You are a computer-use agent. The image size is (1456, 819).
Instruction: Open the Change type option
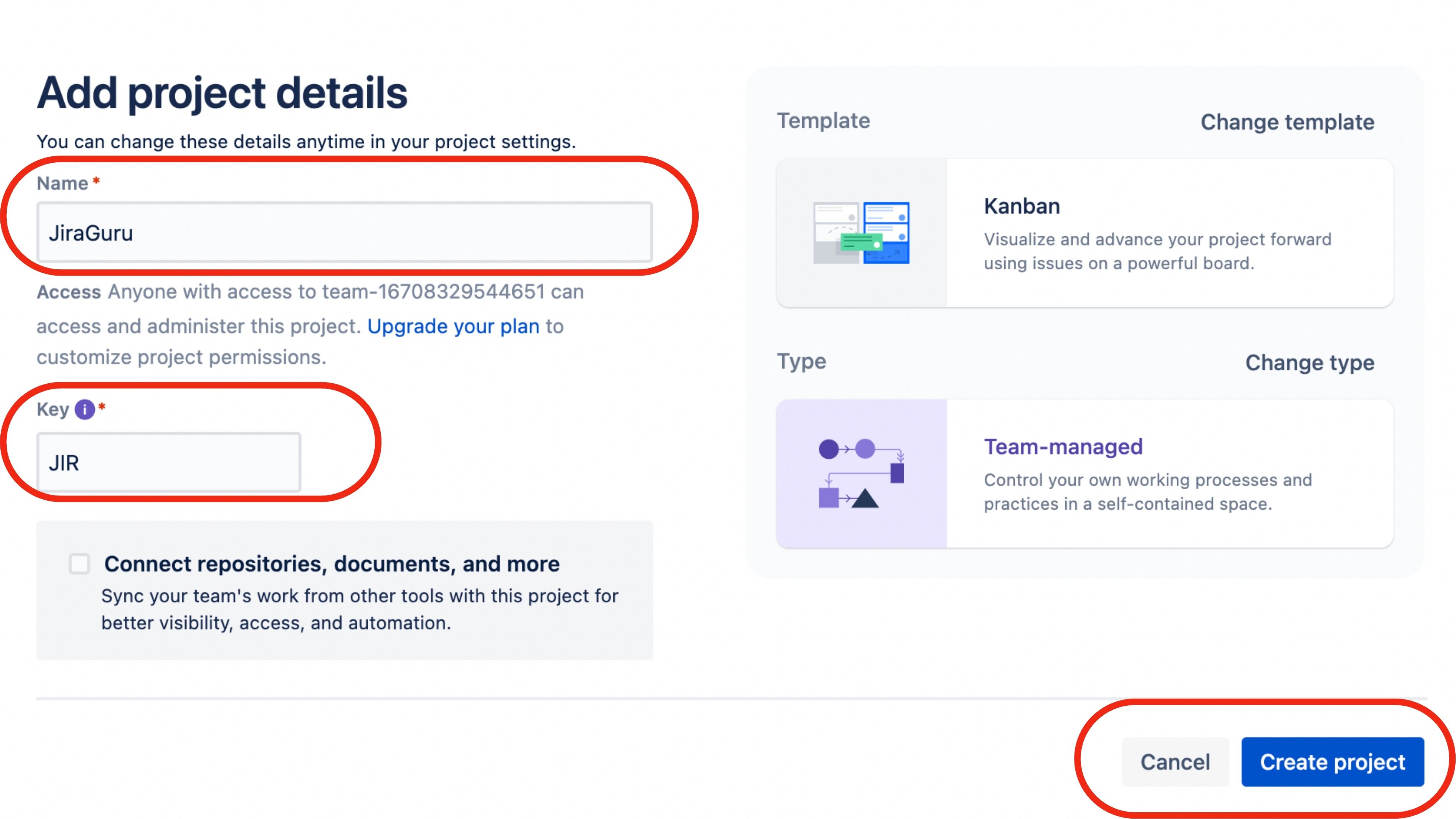(x=1310, y=362)
